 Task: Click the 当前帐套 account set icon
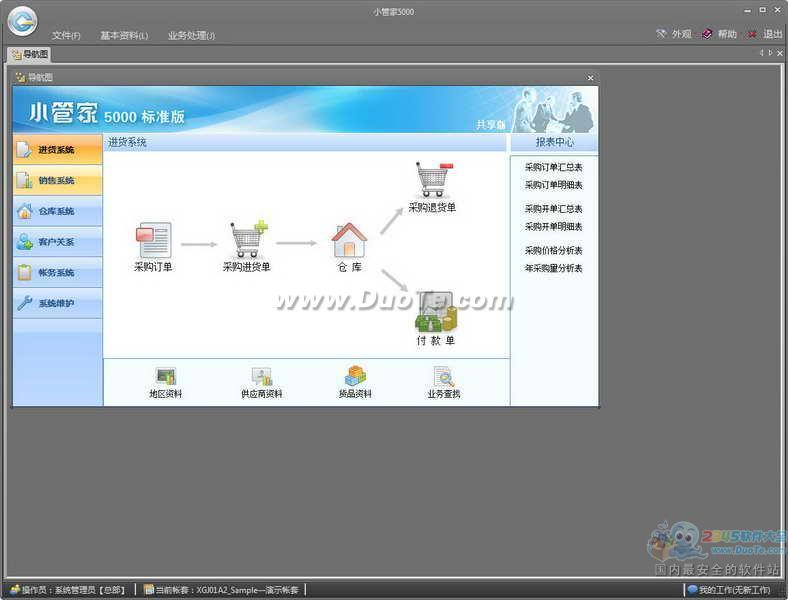149,589
